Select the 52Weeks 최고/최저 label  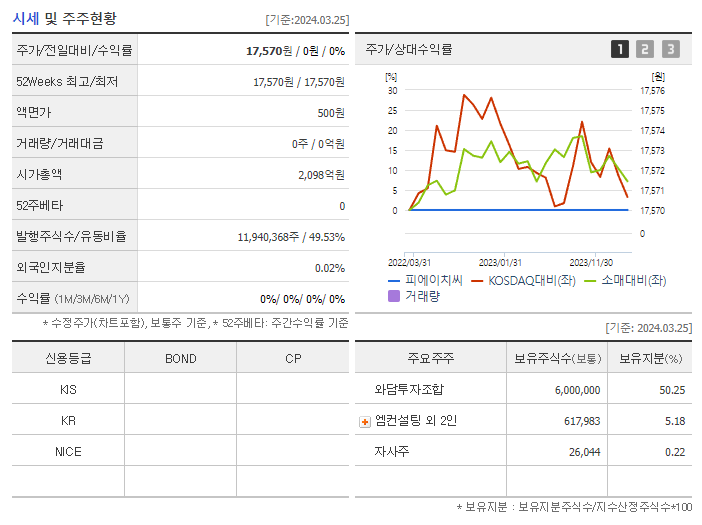click(x=67, y=81)
